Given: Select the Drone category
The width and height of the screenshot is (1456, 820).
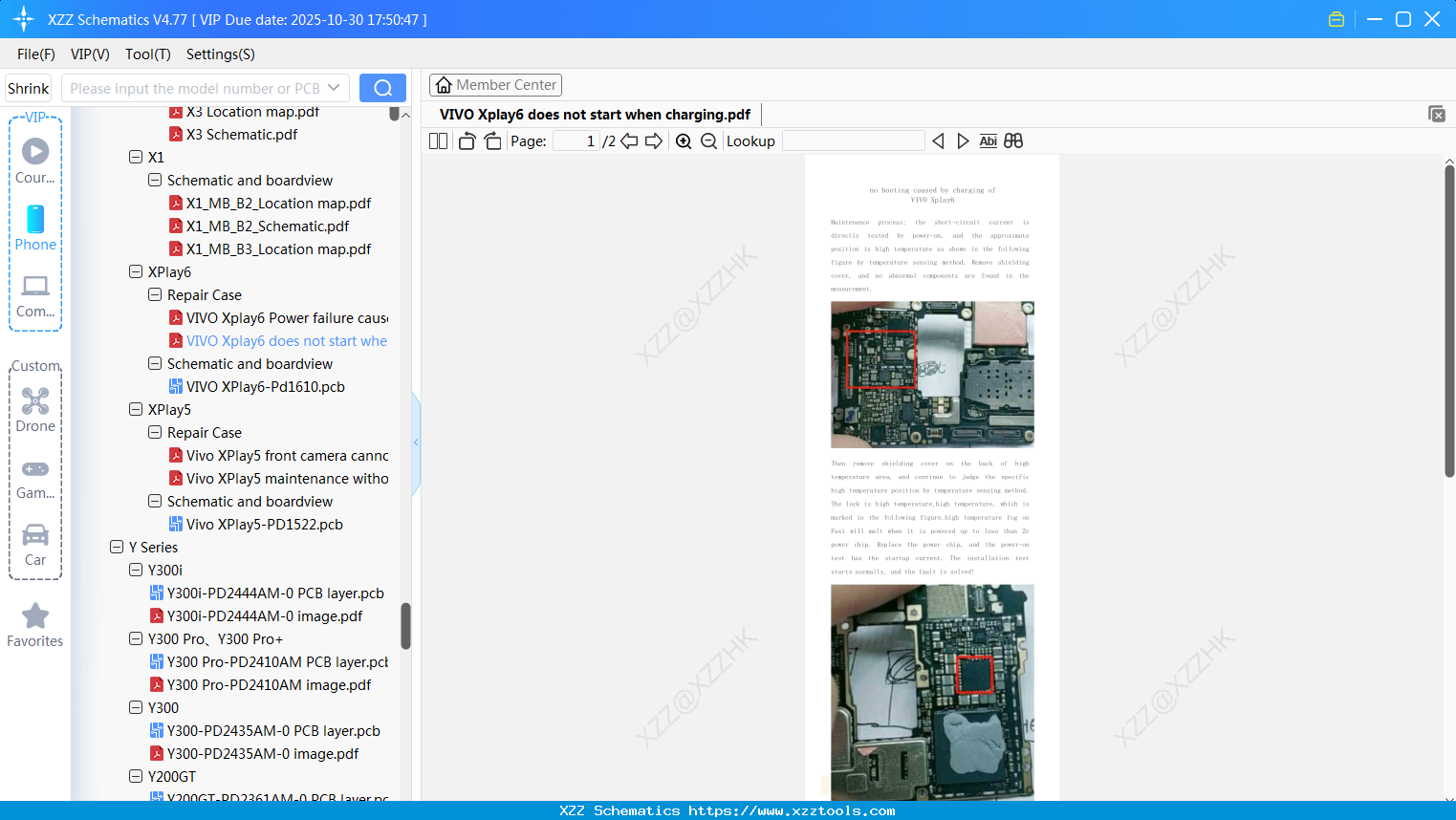Looking at the screenshot, I should 35,409.
